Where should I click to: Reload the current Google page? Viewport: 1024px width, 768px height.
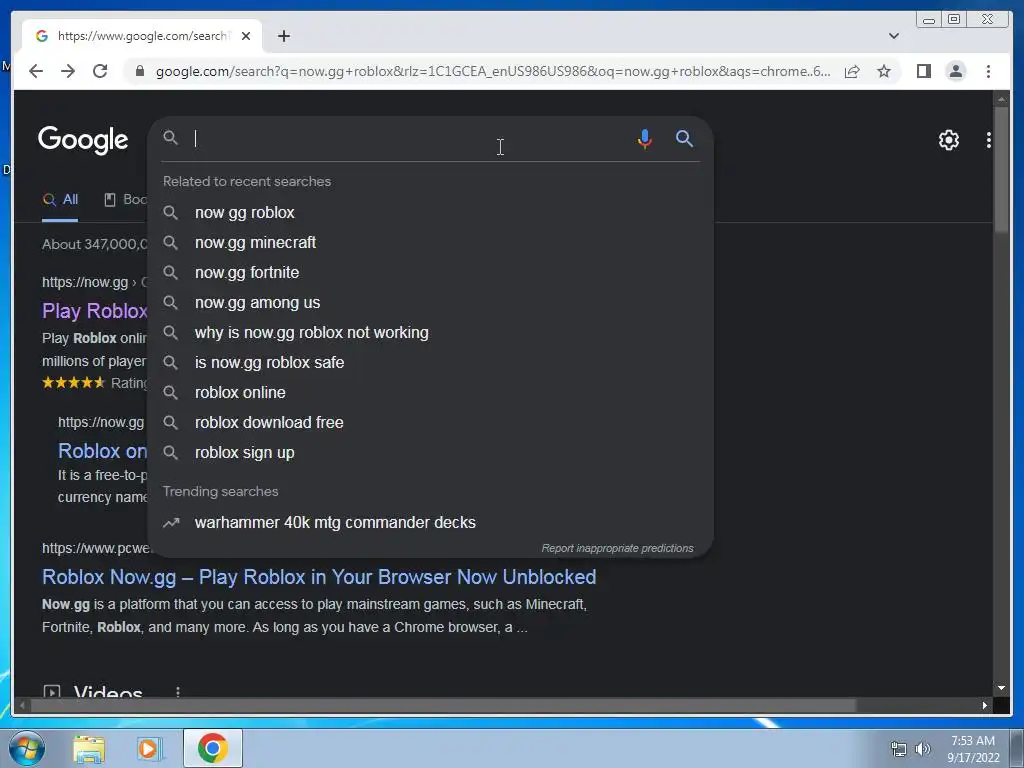pyautogui.click(x=100, y=71)
